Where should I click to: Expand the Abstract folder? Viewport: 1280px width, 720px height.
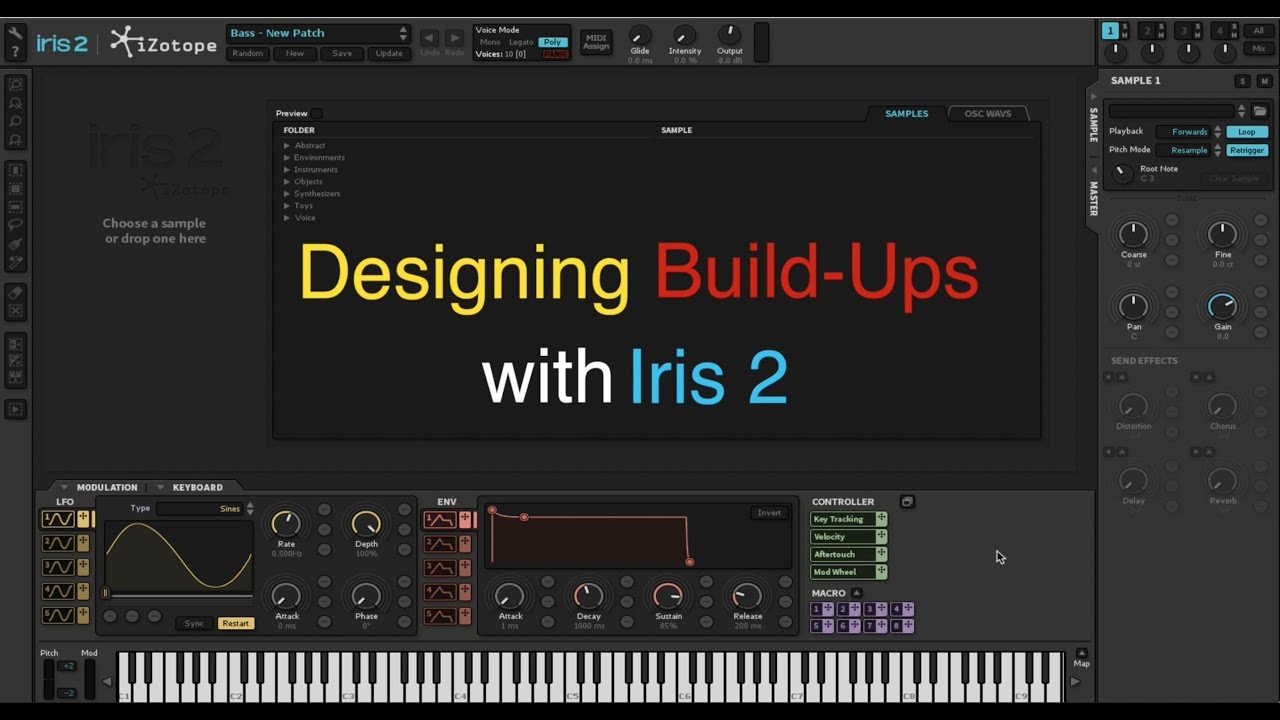[x=287, y=145]
